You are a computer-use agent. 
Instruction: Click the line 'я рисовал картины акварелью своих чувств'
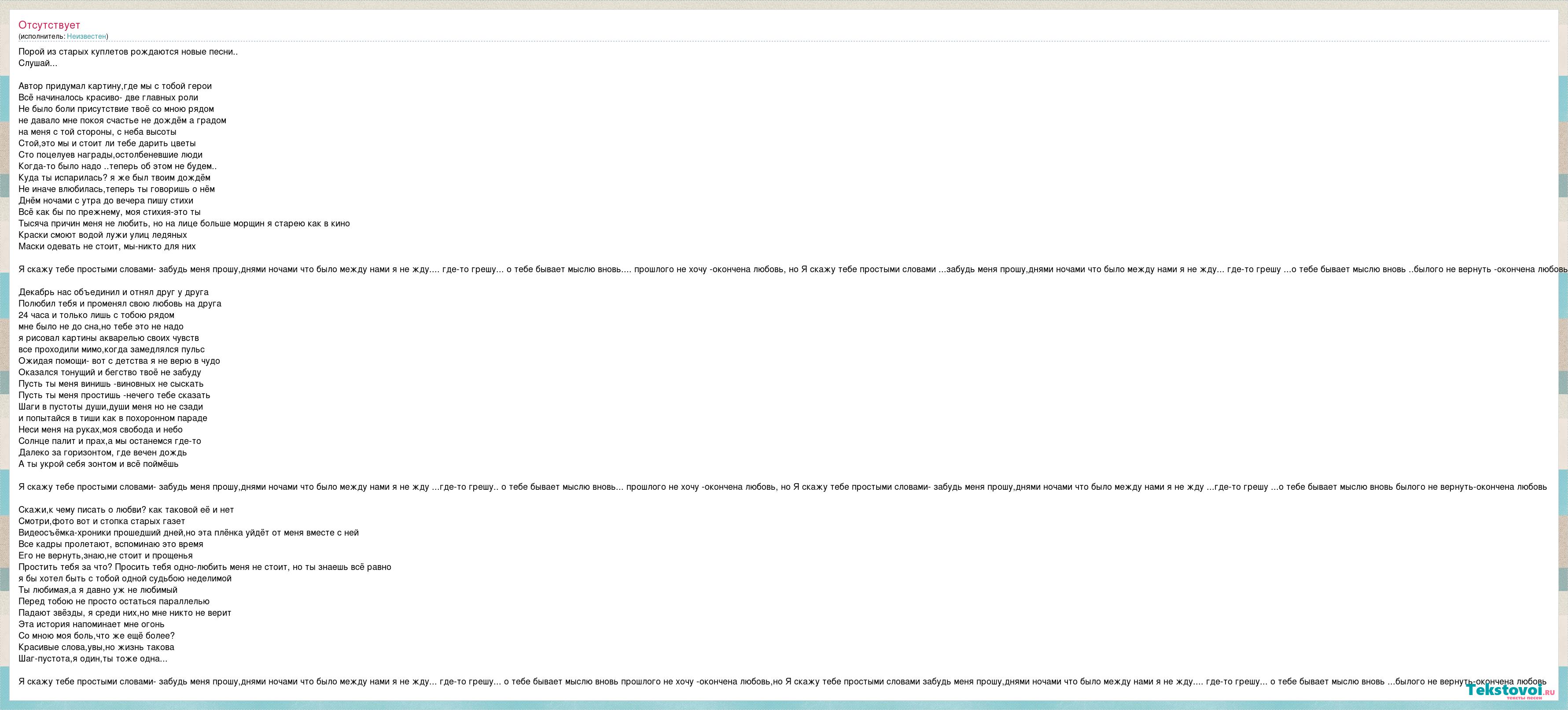108,338
